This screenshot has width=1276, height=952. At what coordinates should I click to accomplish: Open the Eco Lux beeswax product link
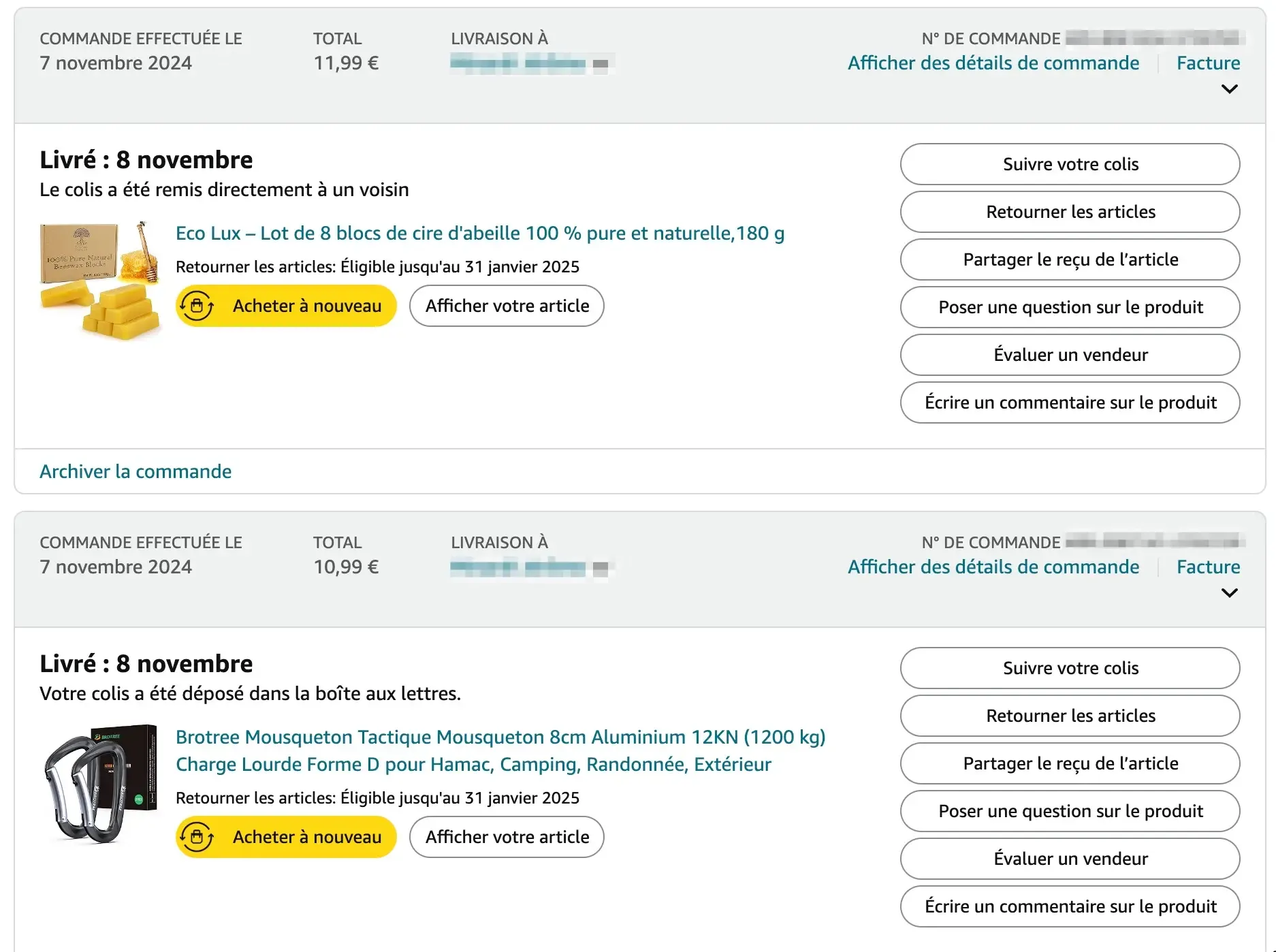click(x=479, y=234)
